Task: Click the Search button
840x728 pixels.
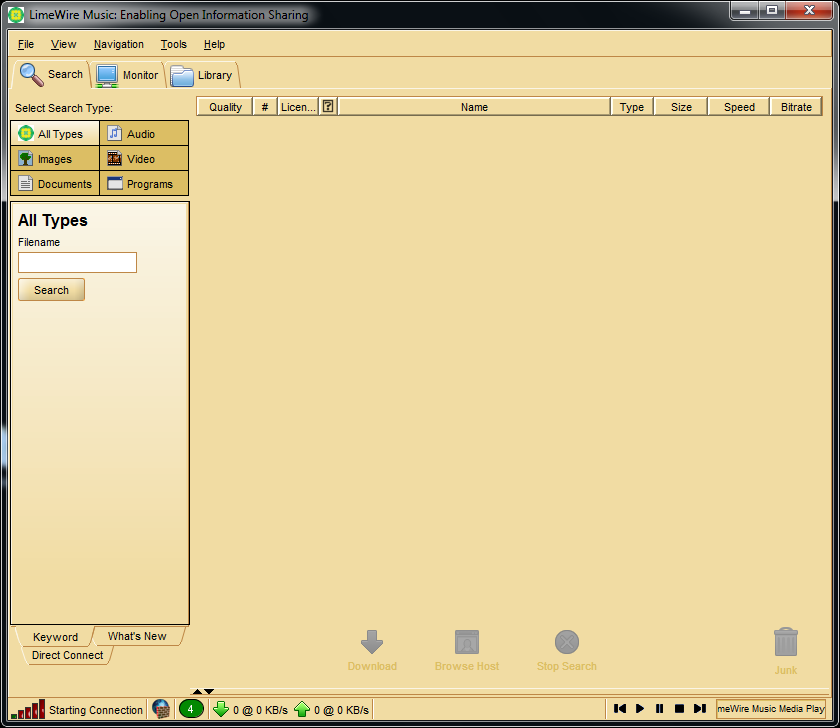Action: click(51, 289)
